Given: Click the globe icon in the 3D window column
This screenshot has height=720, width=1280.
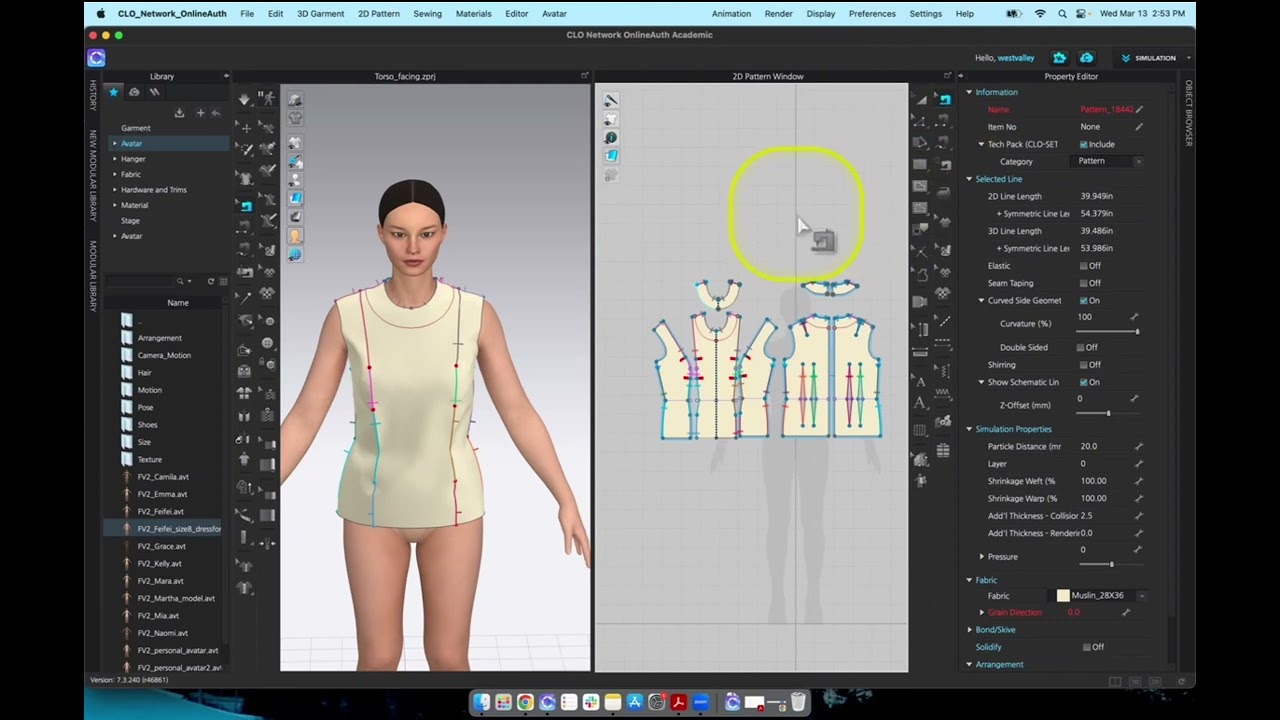Looking at the screenshot, I should pyautogui.click(x=295, y=255).
